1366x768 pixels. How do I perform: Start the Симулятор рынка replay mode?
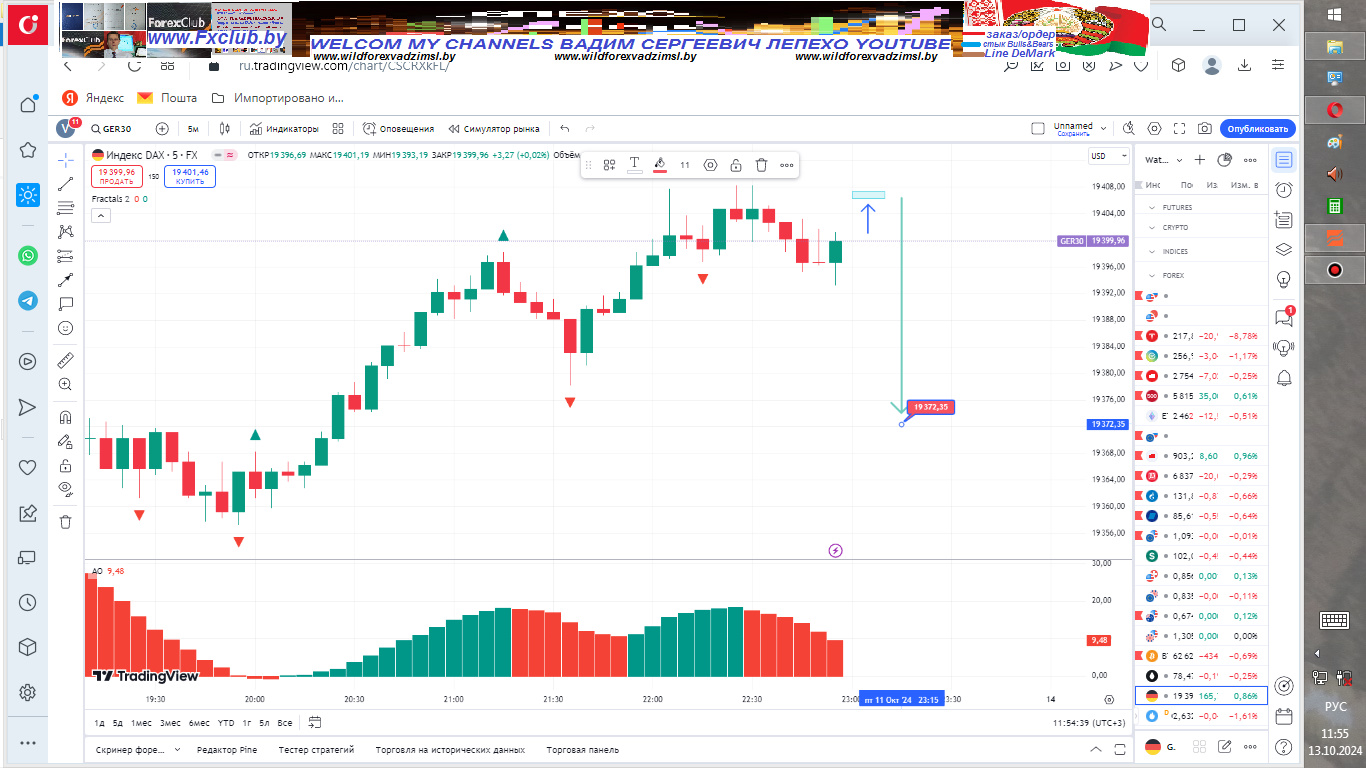pos(495,129)
